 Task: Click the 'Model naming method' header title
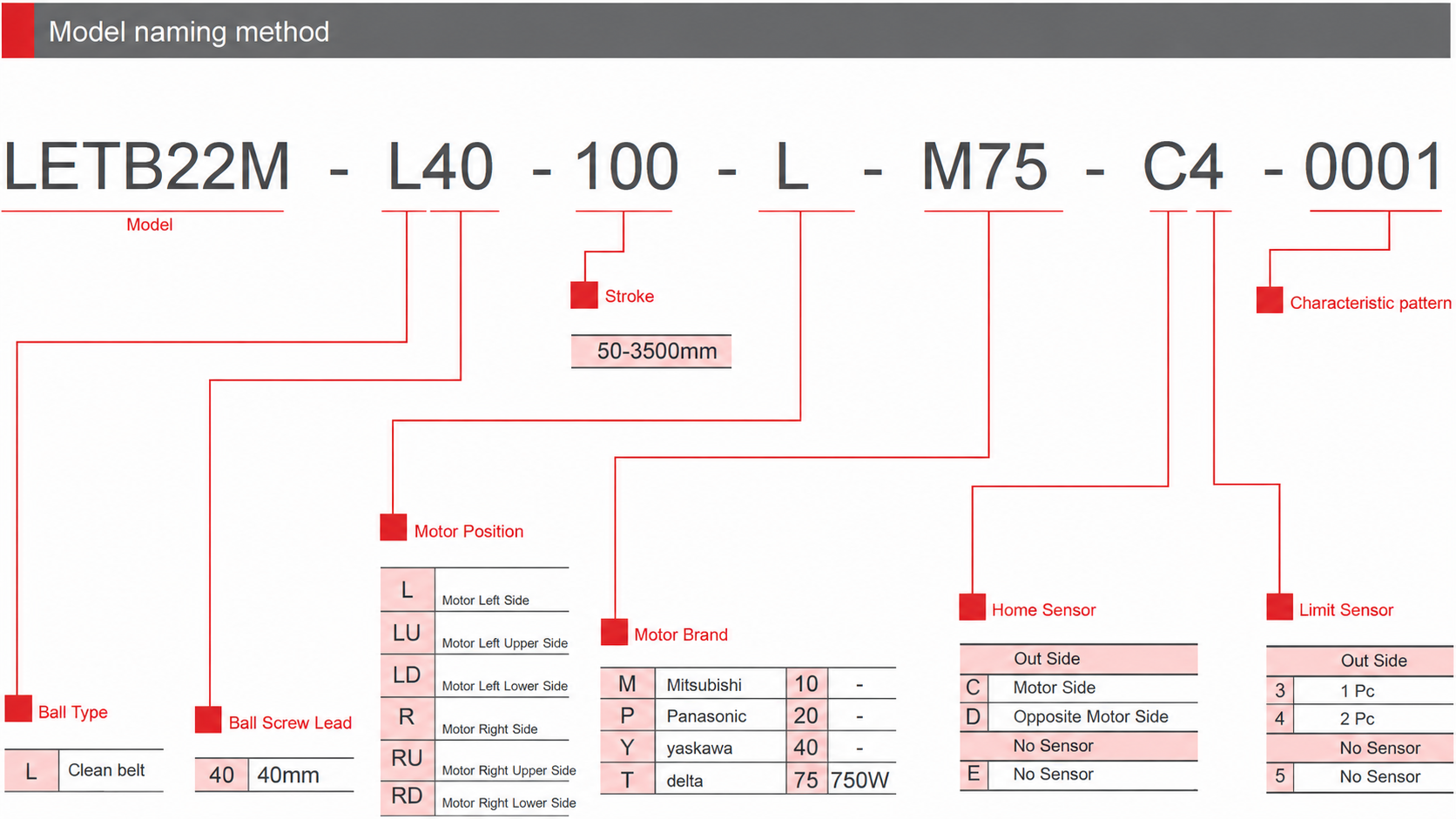tap(189, 31)
